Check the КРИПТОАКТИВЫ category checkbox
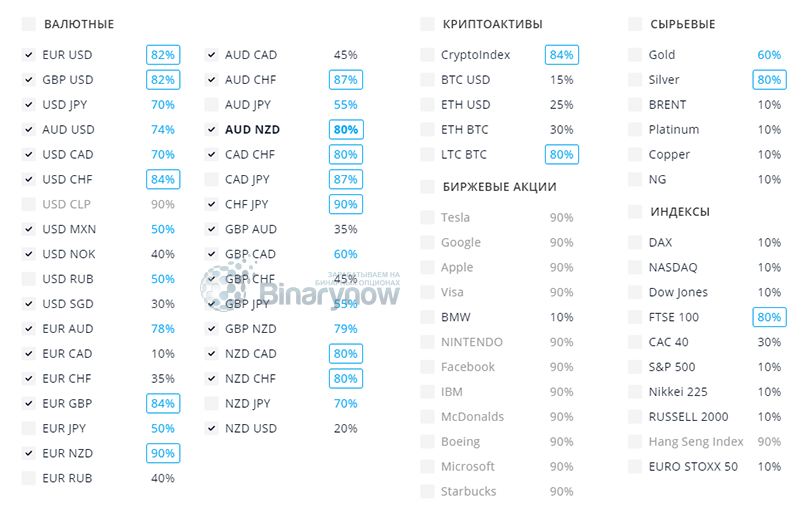 coord(427,24)
